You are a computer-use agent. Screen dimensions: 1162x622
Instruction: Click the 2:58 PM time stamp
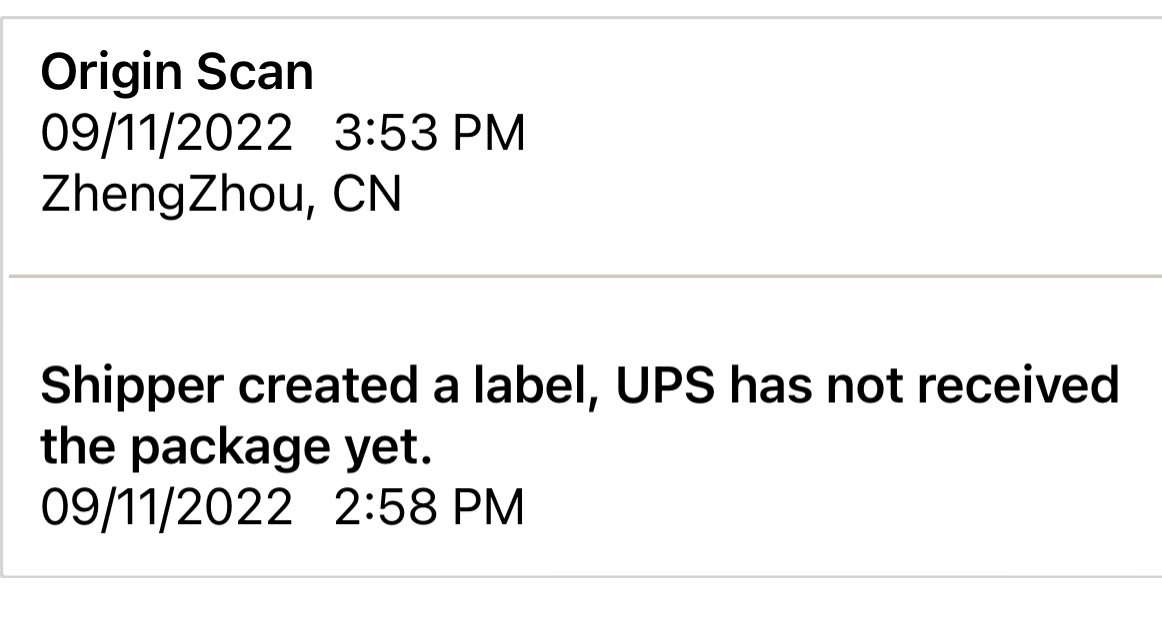[429, 508]
